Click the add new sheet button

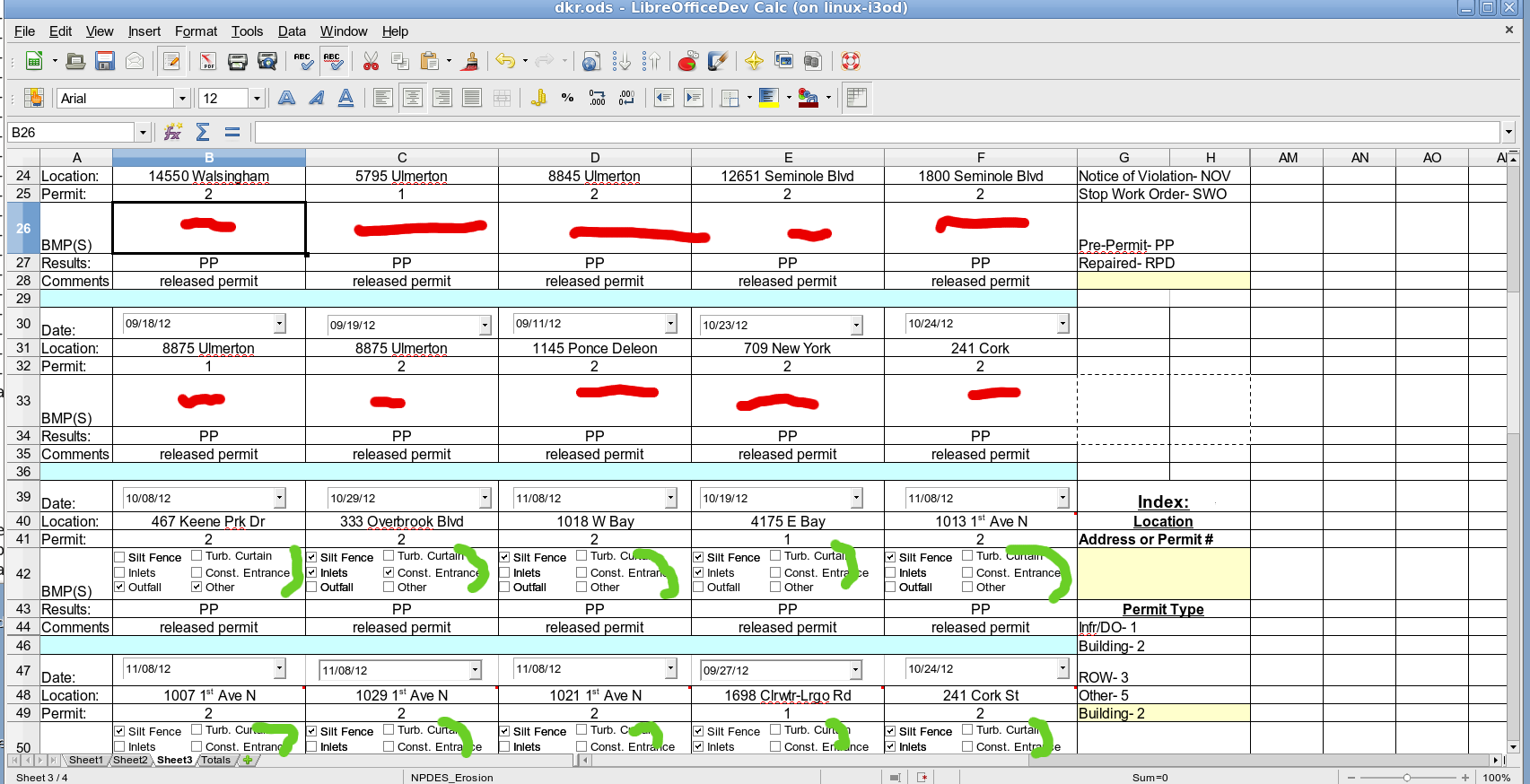[x=249, y=760]
